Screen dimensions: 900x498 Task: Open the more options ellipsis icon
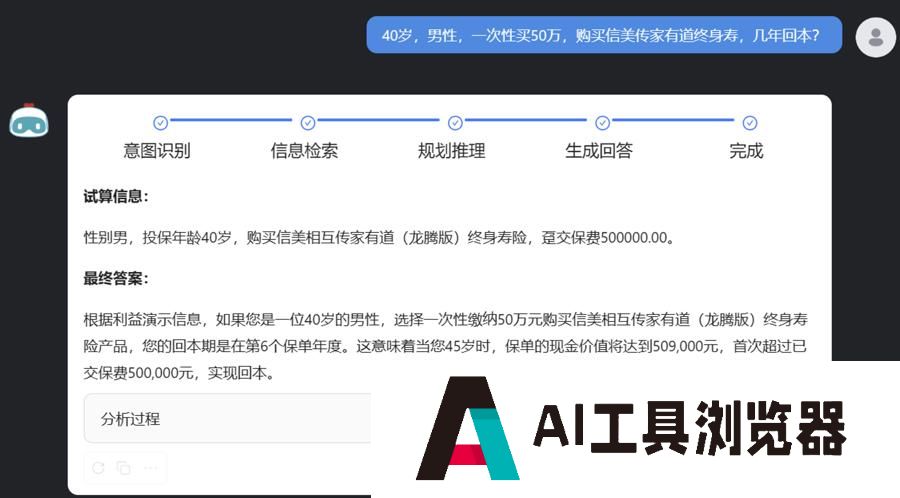150,468
